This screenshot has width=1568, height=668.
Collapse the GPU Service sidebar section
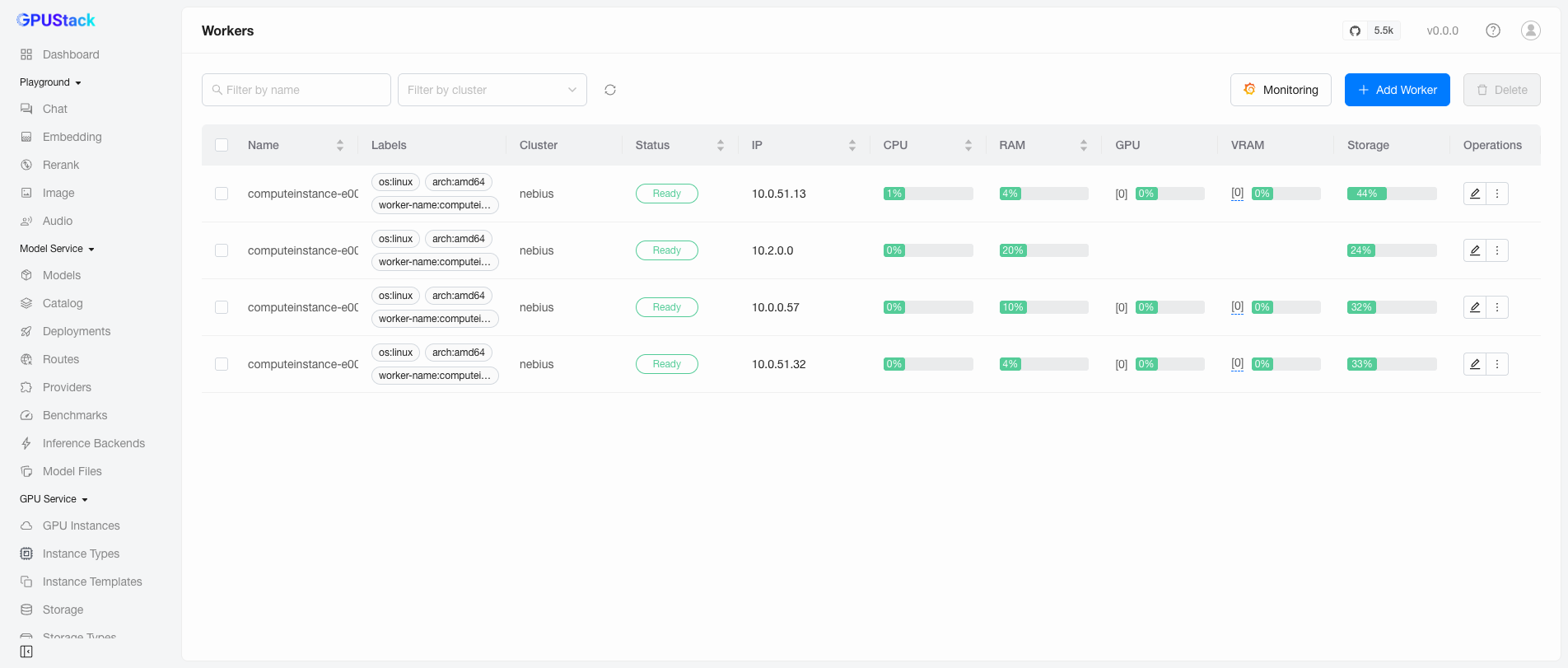(54, 499)
